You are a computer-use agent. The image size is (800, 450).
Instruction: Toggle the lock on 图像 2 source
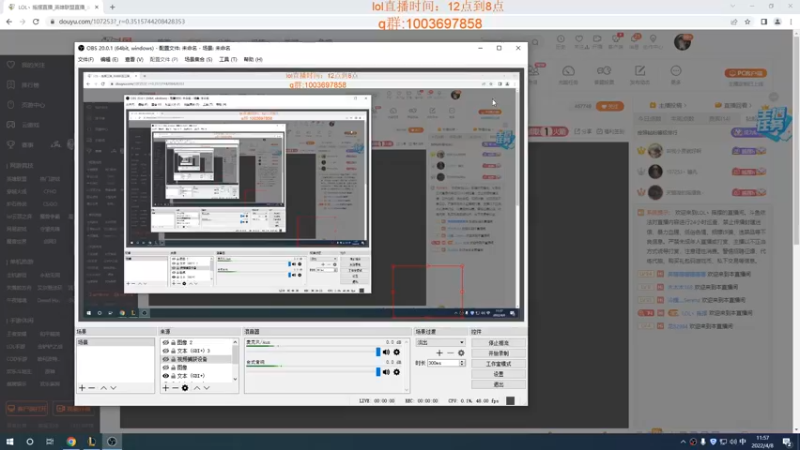click(x=173, y=342)
